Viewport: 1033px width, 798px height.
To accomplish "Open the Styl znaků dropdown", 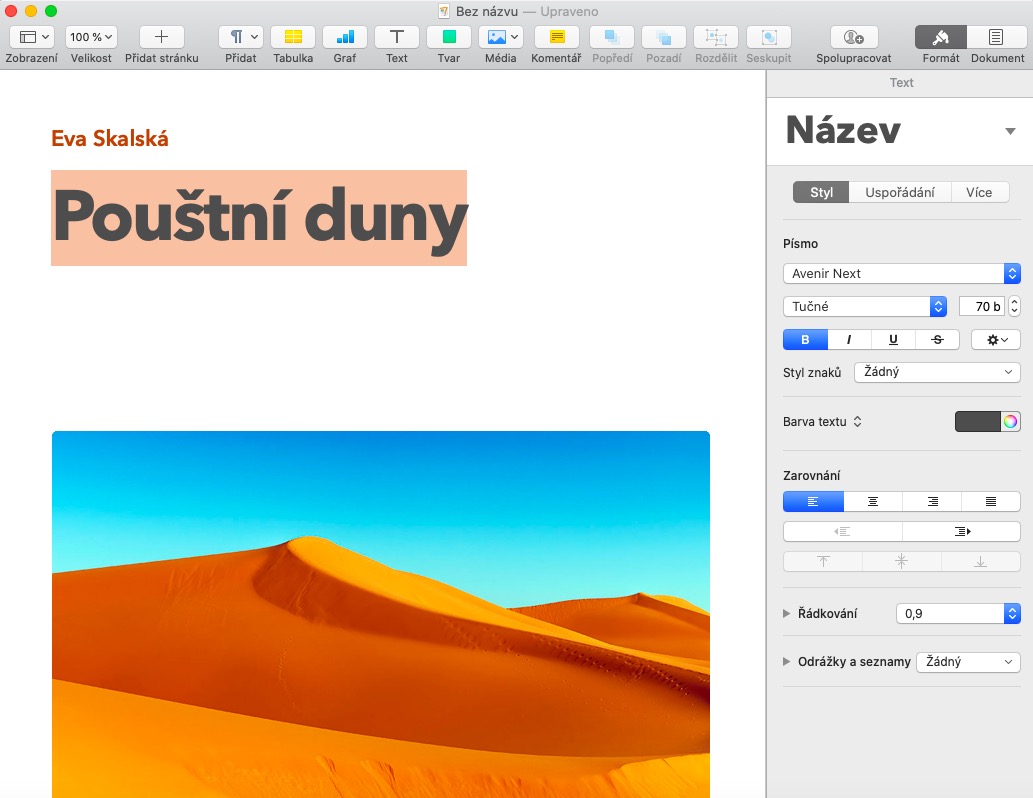I will pyautogui.click(x=937, y=372).
